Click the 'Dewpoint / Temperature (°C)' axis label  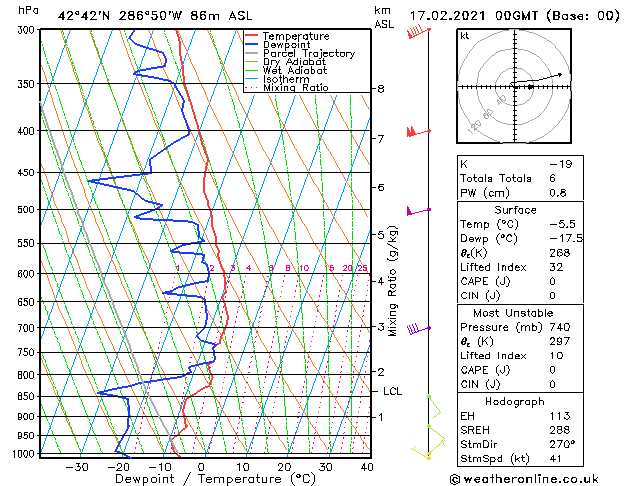click(x=201, y=478)
